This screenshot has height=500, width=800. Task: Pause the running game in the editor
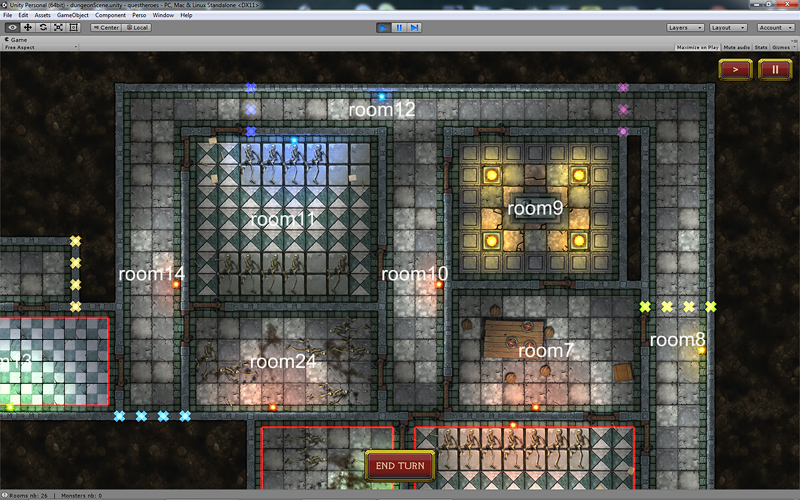coord(399,27)
